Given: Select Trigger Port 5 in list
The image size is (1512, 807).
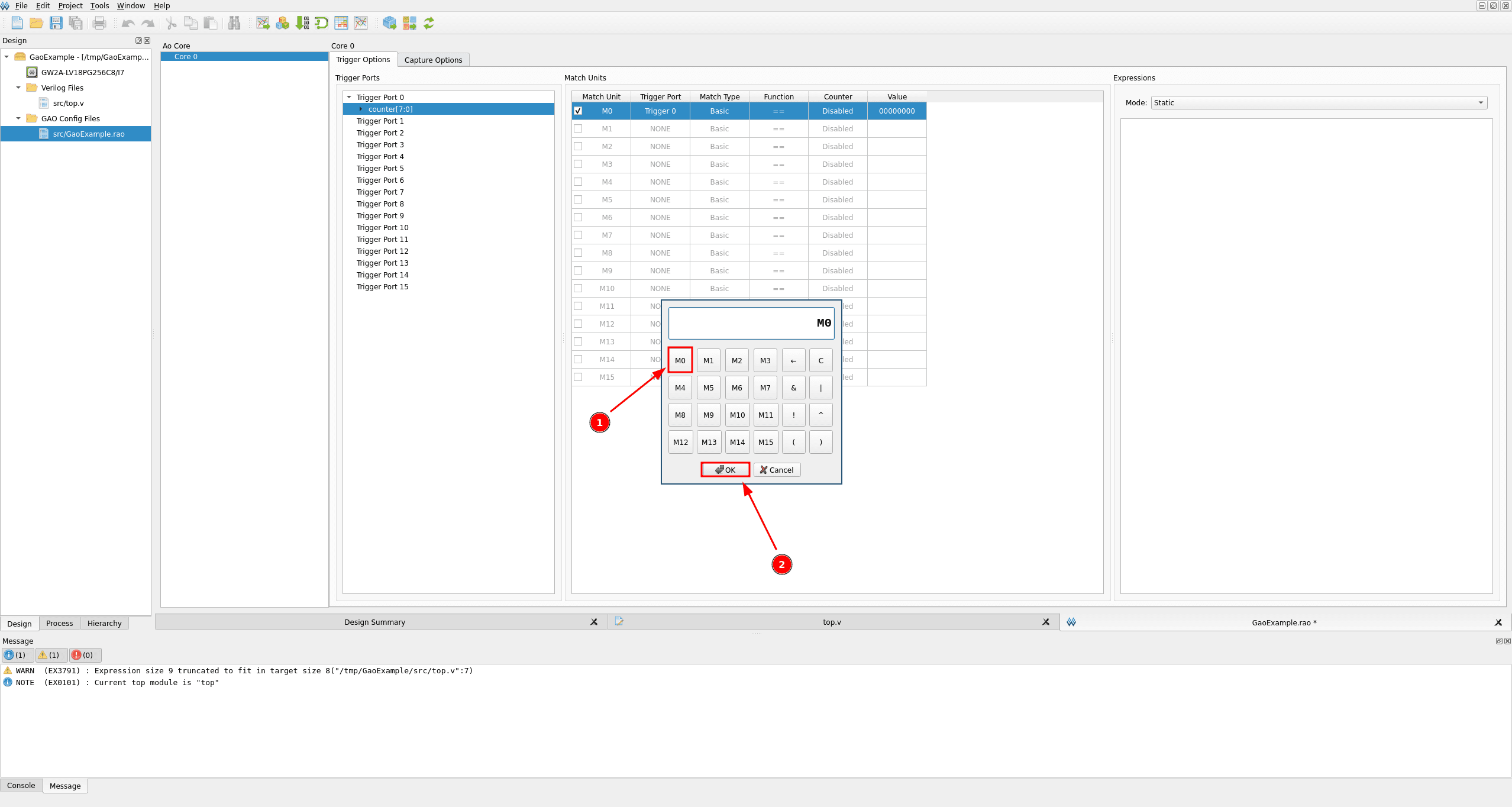Looking at the screenshot, I should pos(380,168).
